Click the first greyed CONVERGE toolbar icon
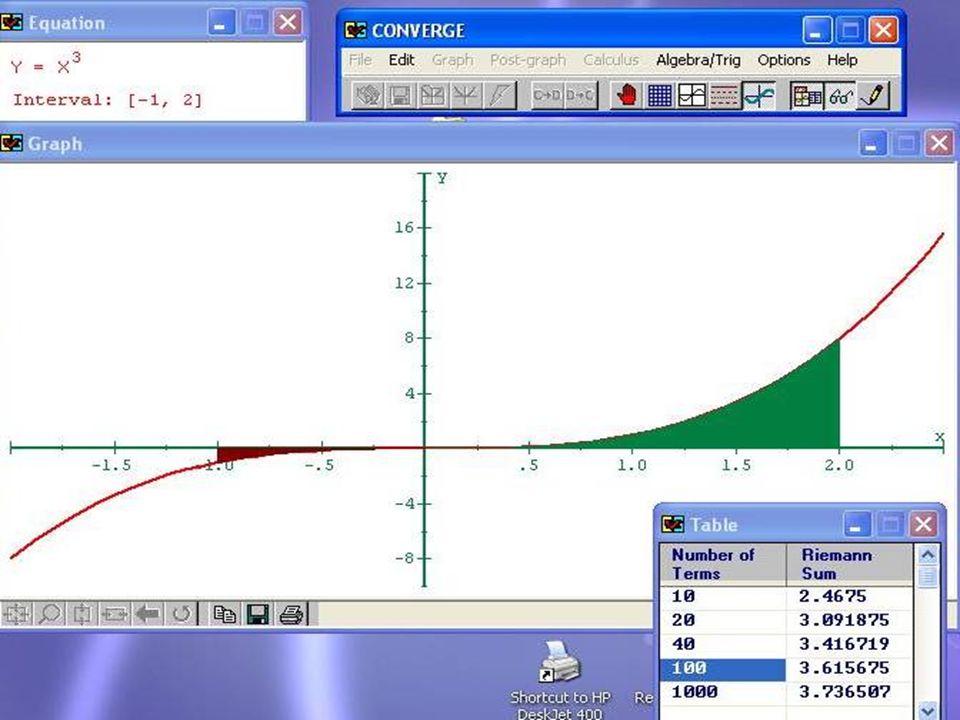The height and width of the screenshot is (720, 960). (x=368, y=96)
